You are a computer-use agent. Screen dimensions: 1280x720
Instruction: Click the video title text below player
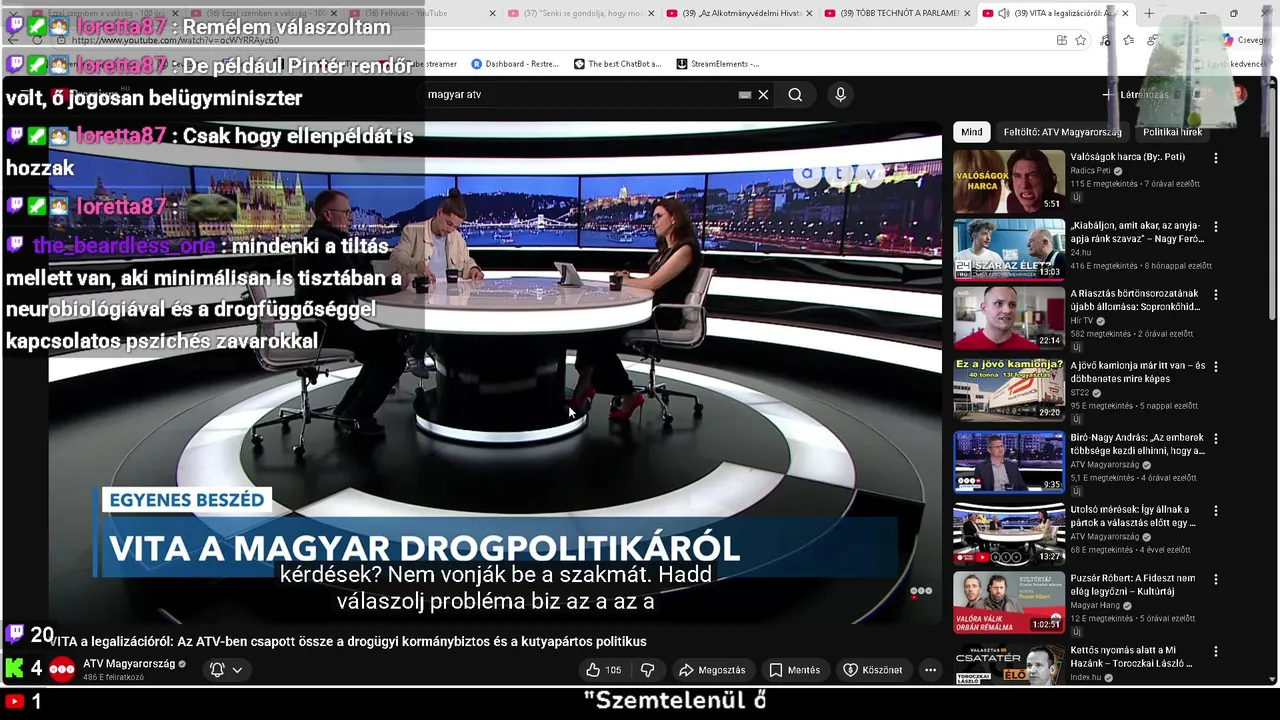click(x=348, y=641)
